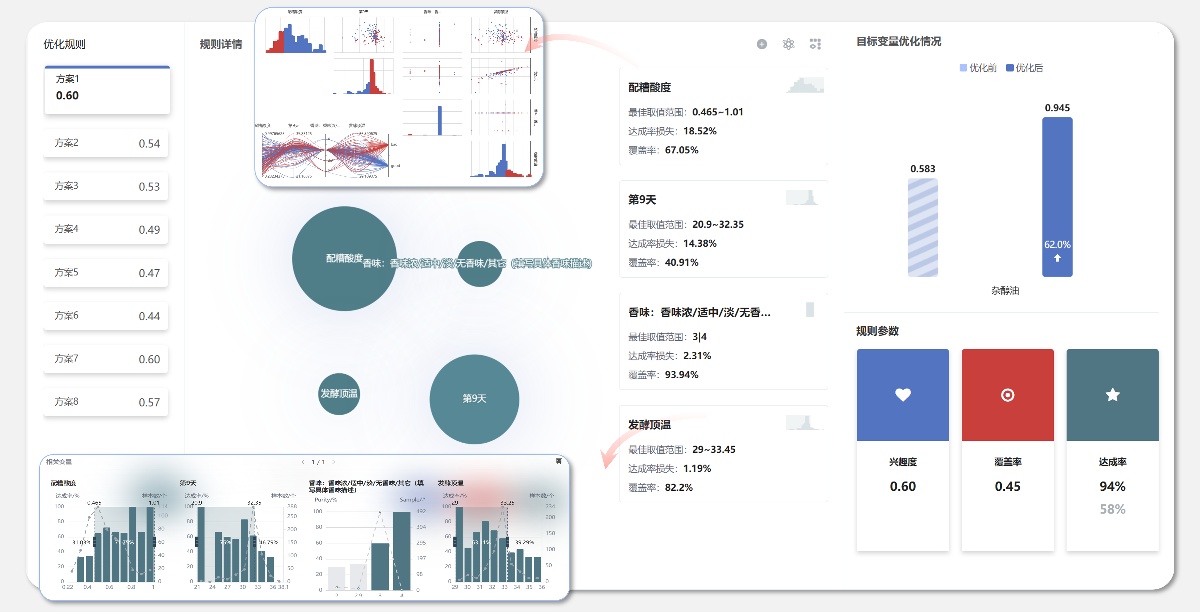The image size is (1200, 612).
Task: Select 方案8 at the bottom of the plan list
Action: (x=104, y=401)
